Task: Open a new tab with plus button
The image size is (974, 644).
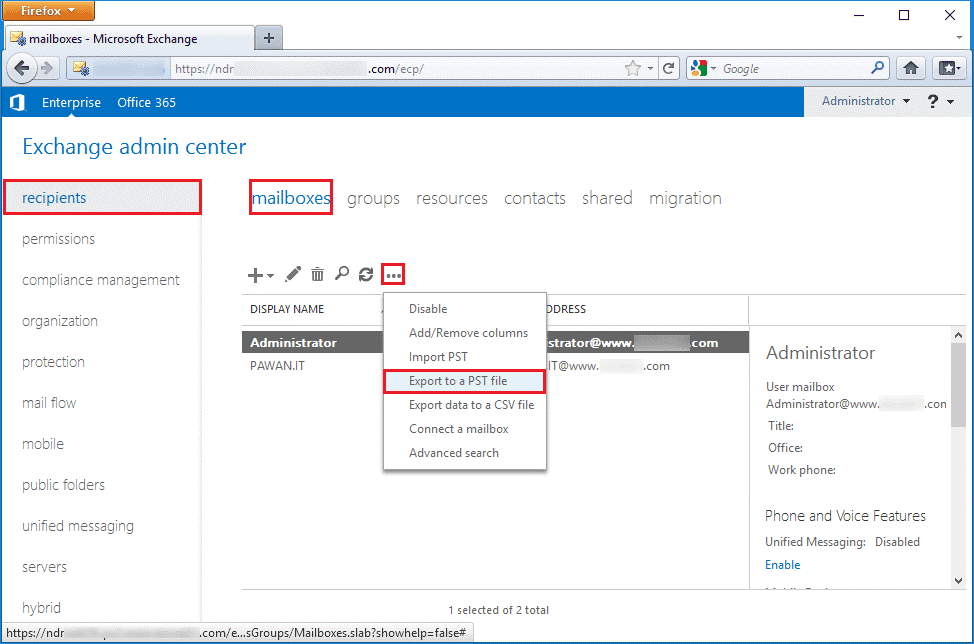Action: point(269,38)
